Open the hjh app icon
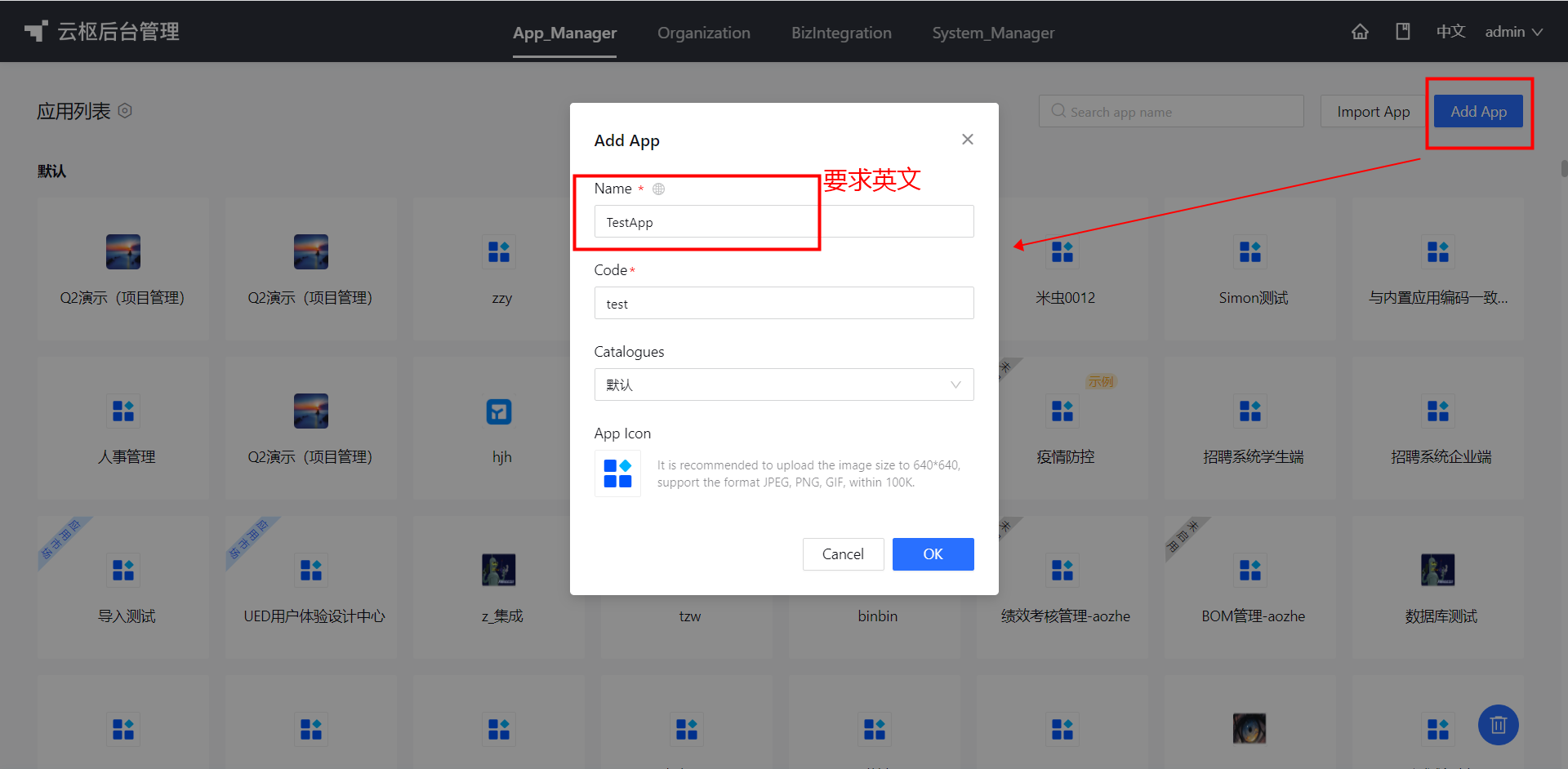The height and width of the screenshot is (769, 1568). [x=499, y=411]
